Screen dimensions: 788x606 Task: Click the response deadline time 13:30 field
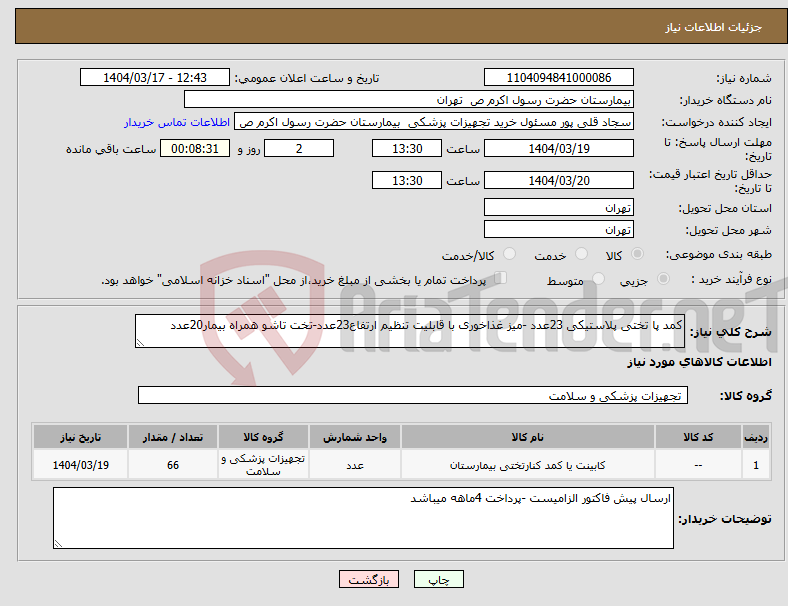[407, 149]
